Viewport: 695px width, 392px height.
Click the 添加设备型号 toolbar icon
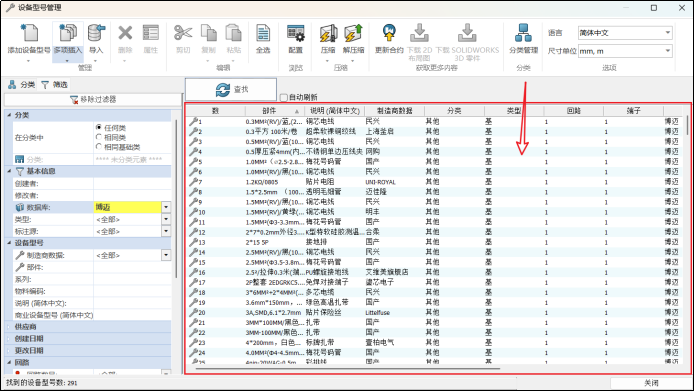(x=29, y=33)
